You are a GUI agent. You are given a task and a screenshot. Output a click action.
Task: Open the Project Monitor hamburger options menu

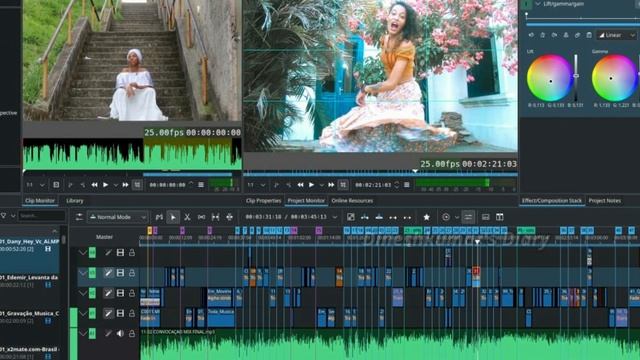point(407,185)
